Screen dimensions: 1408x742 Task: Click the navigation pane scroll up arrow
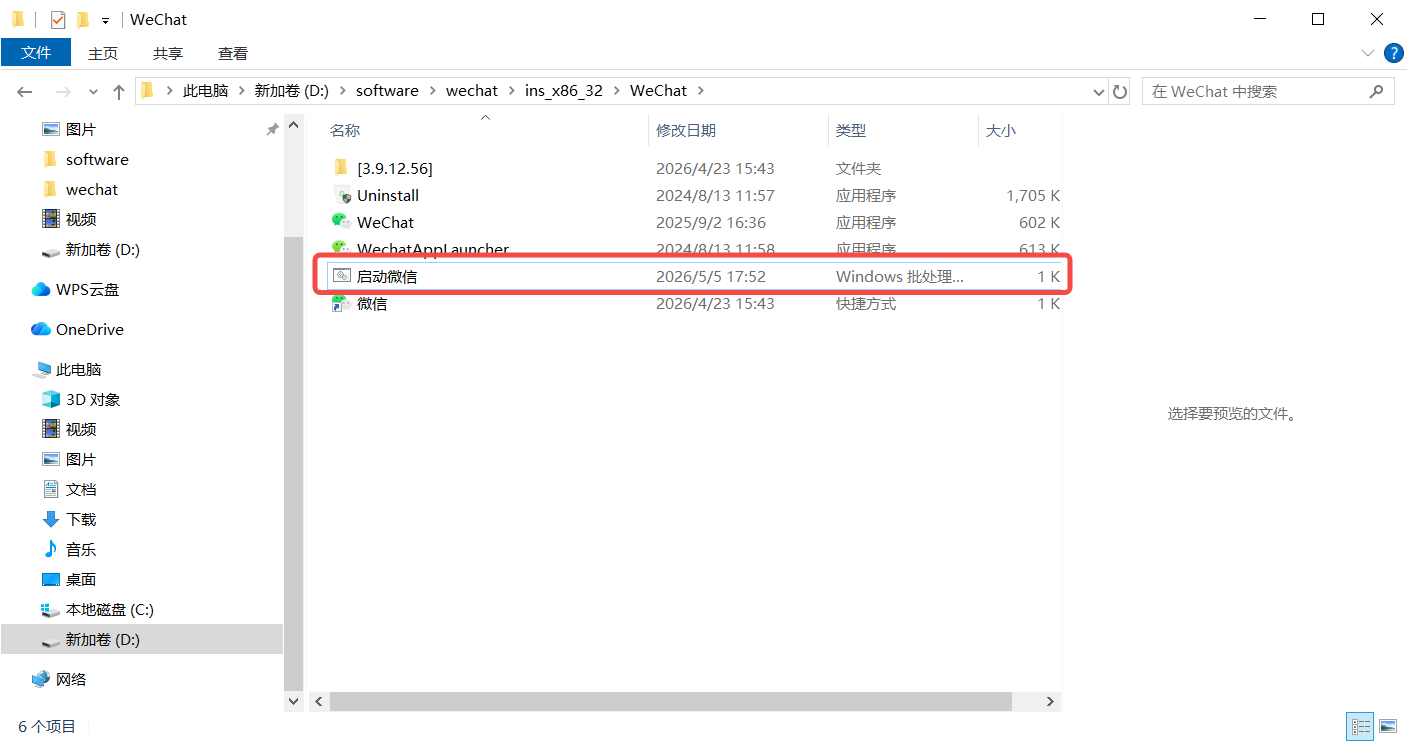coord(293,126)
